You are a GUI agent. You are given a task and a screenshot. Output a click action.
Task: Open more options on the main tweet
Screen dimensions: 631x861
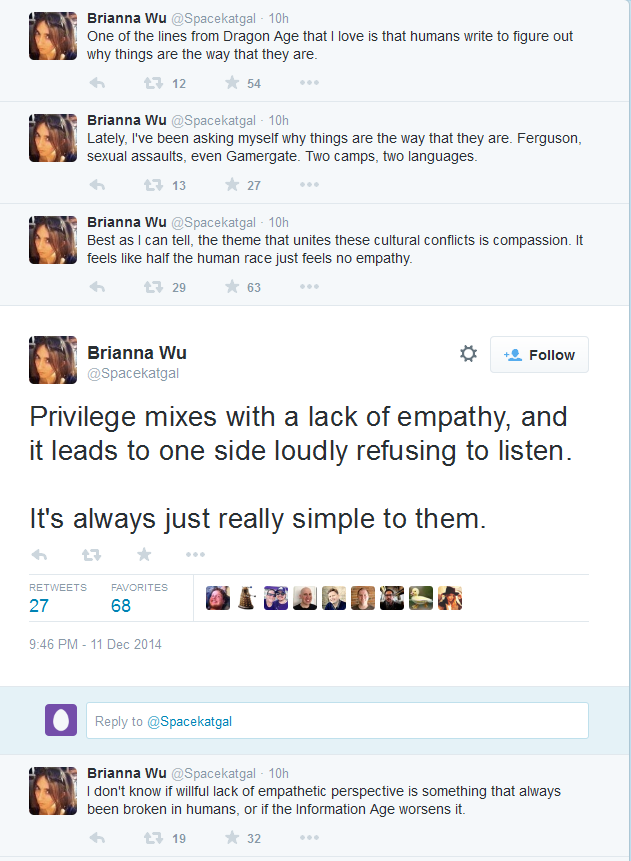point(196,555)
